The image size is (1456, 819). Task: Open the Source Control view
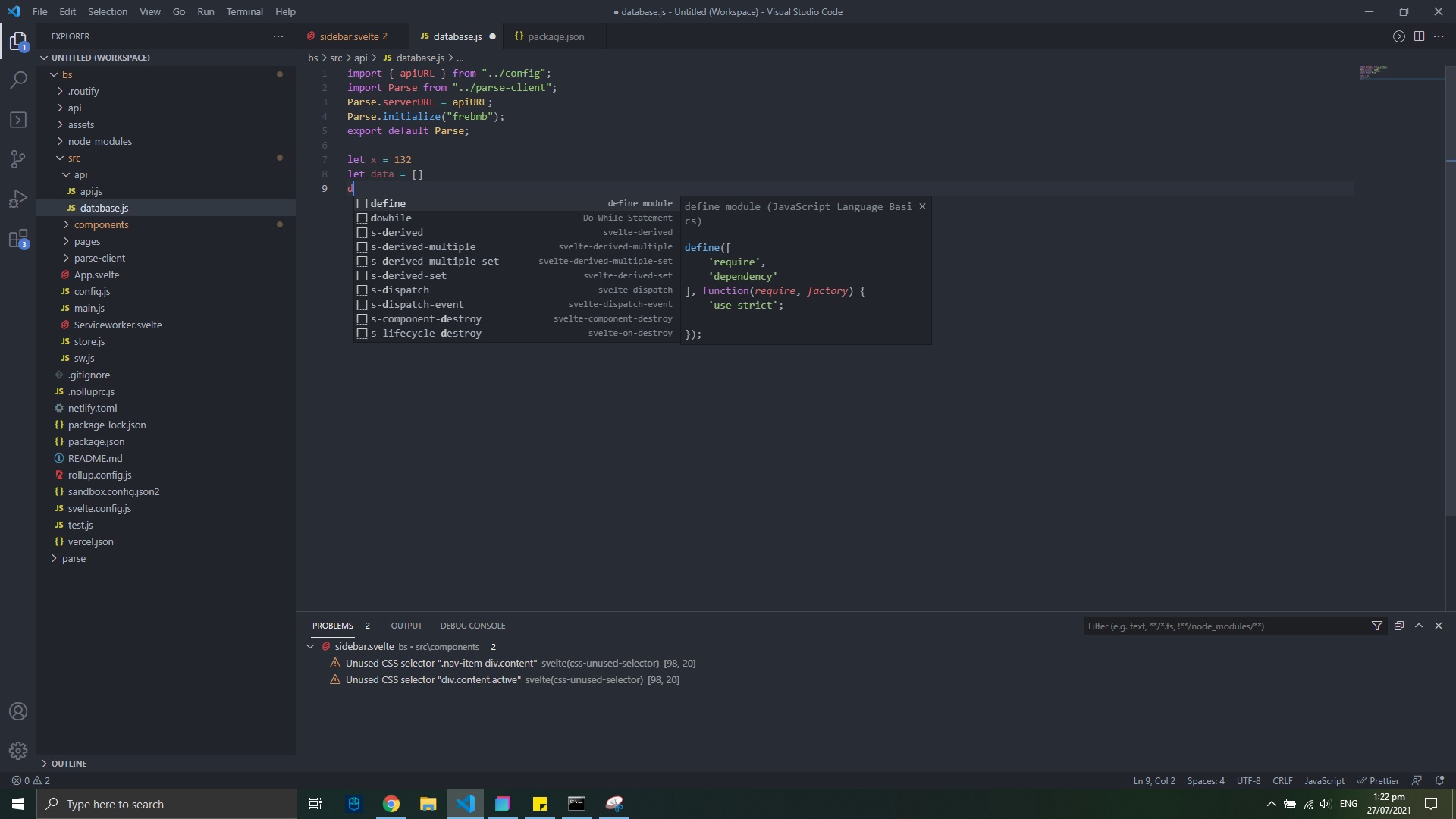17,158
